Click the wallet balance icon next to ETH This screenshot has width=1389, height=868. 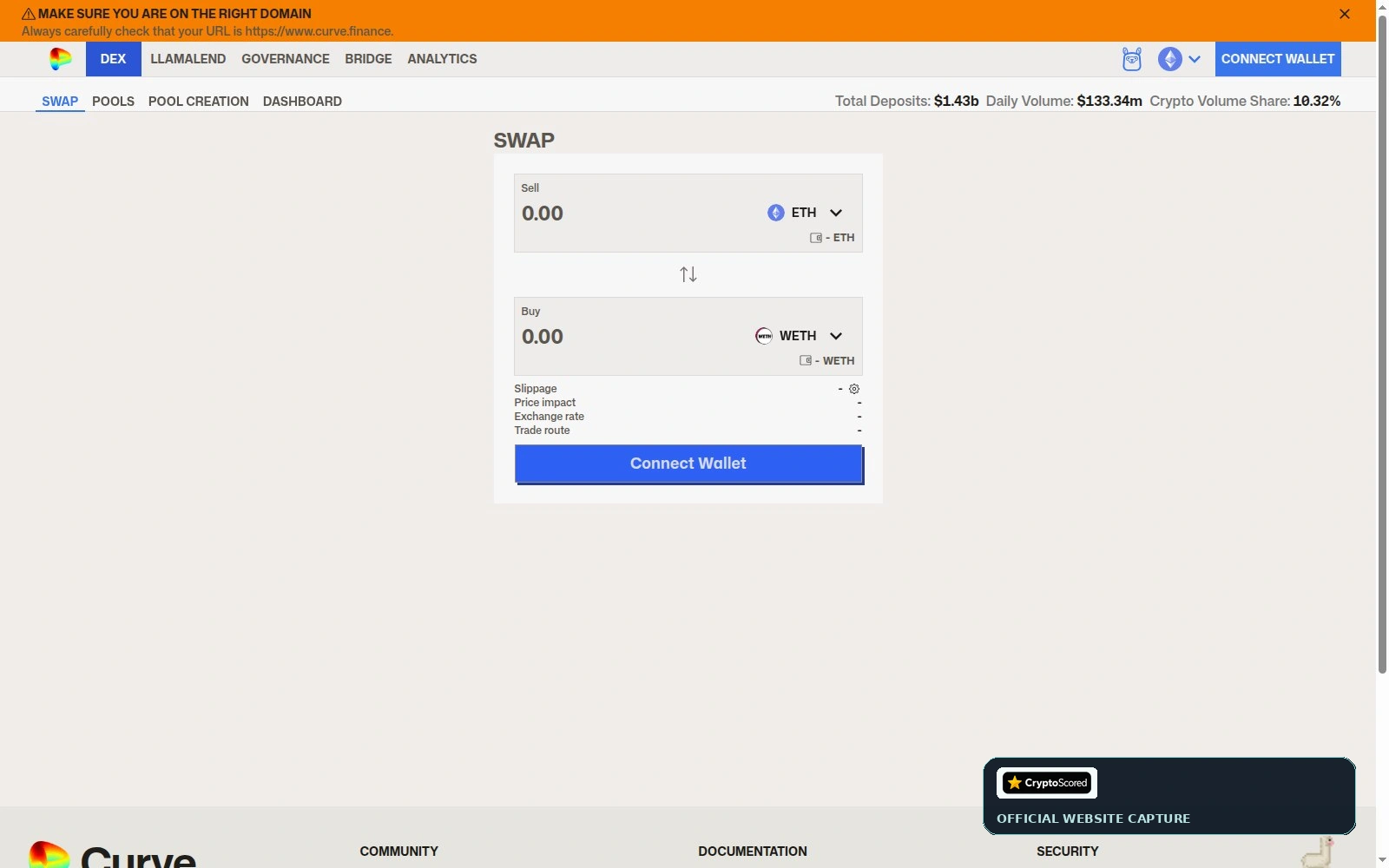[x=816, y=238]
